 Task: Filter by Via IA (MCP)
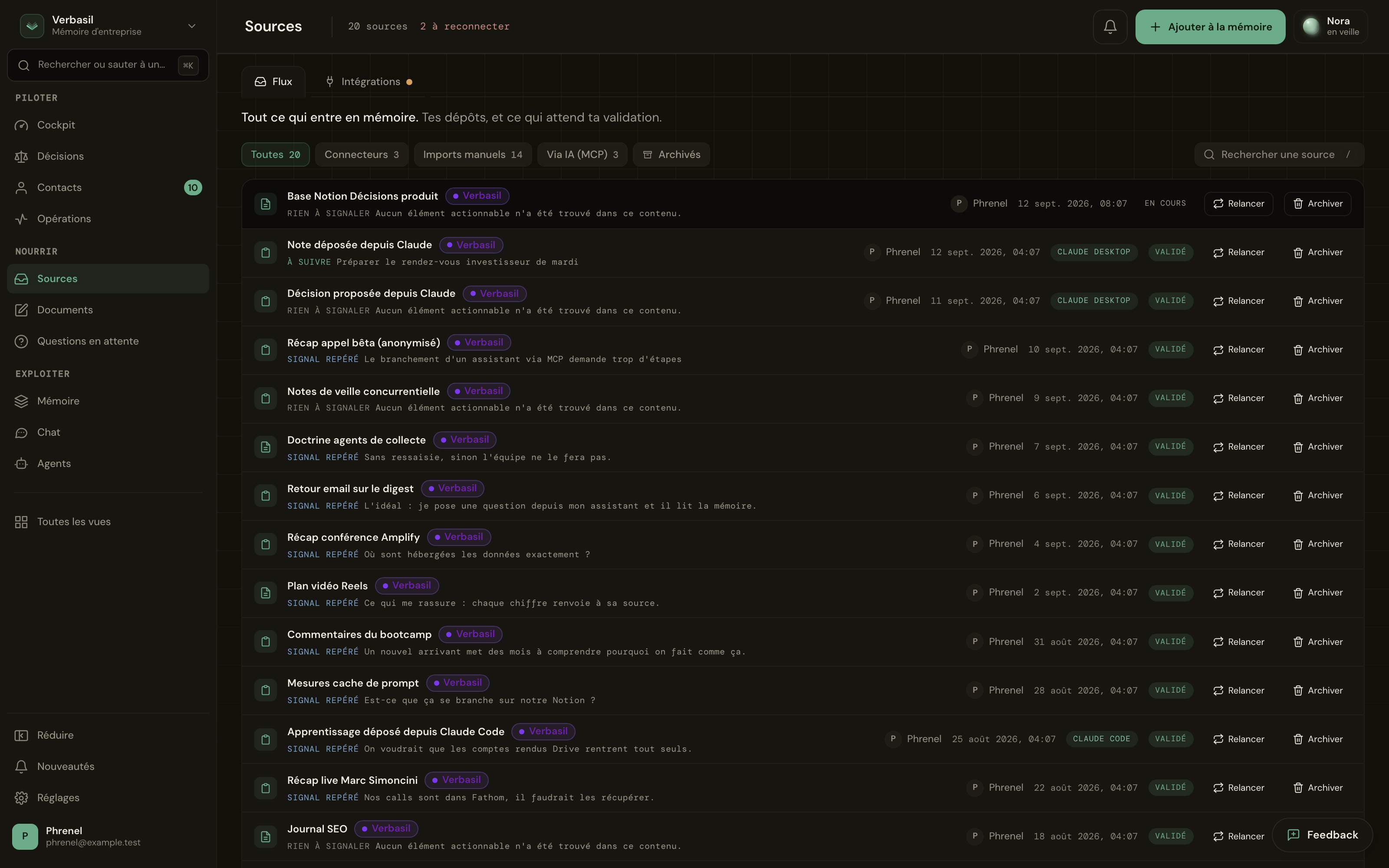coord(582,155)
